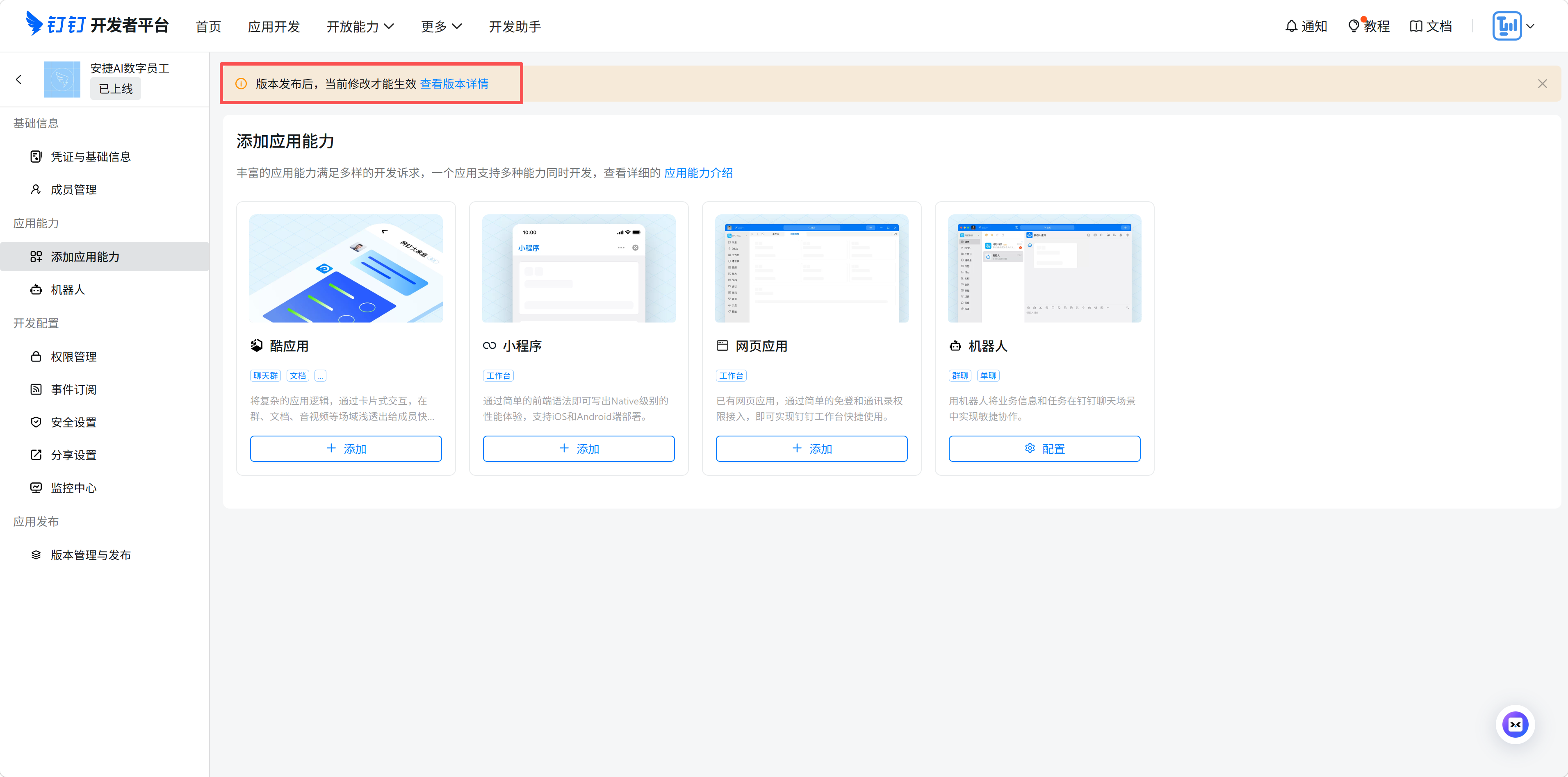Open the 查看版本详情 link
The image size is (1568, 777).
point(454,84)
